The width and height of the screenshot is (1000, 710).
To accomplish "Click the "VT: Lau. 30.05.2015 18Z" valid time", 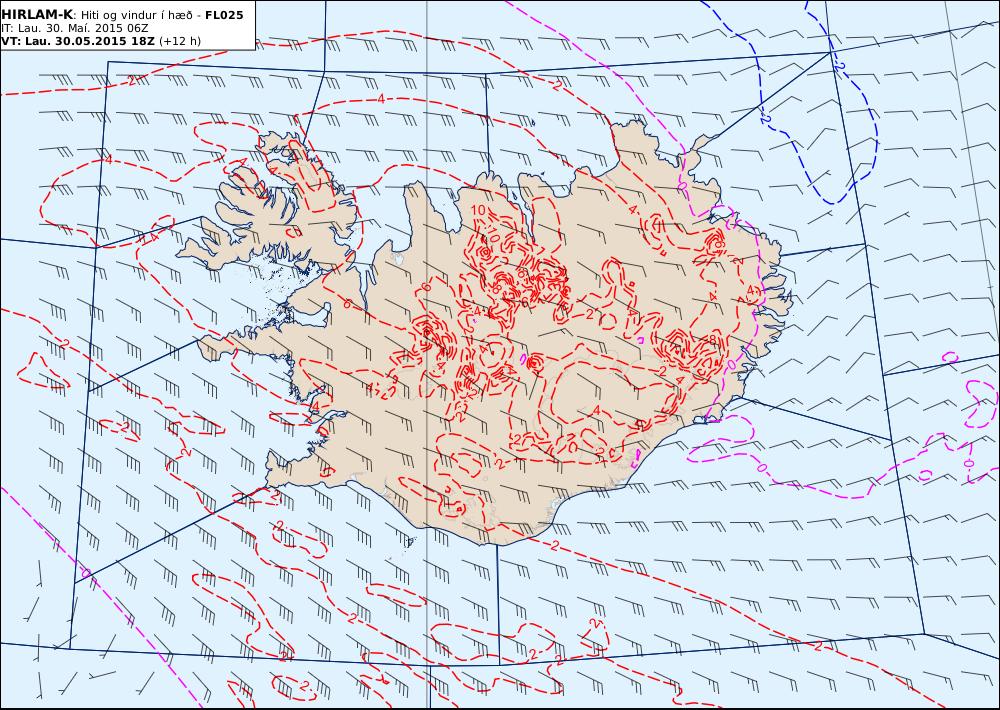I will pyautogui.click(x=78, y=41).
